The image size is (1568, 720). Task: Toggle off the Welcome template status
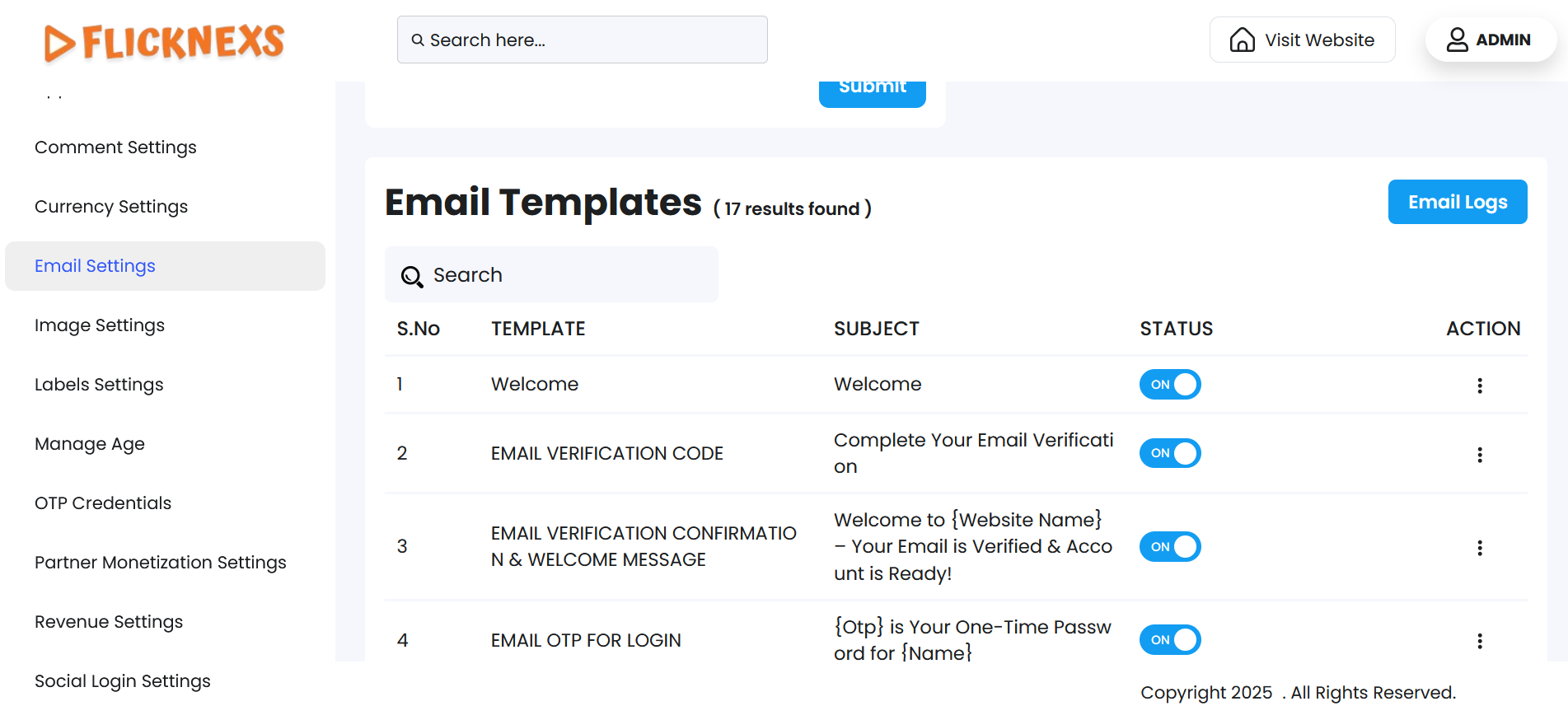pos(1169,385)
